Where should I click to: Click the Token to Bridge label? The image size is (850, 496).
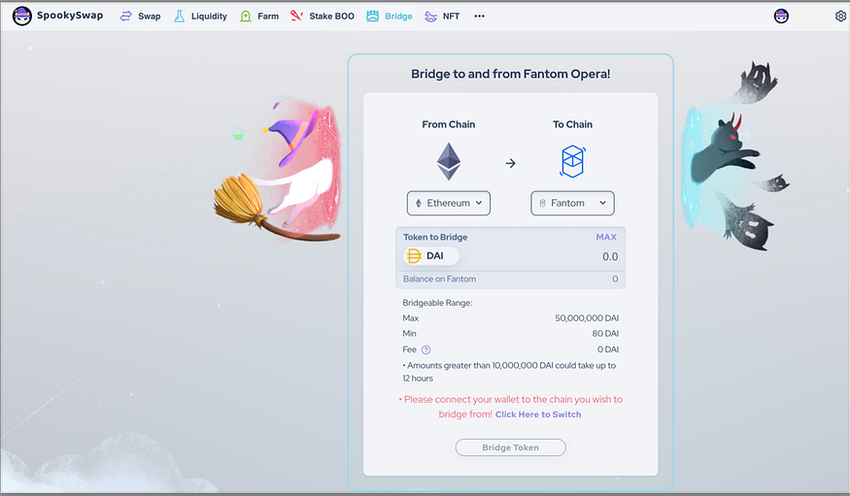[435, 237]
